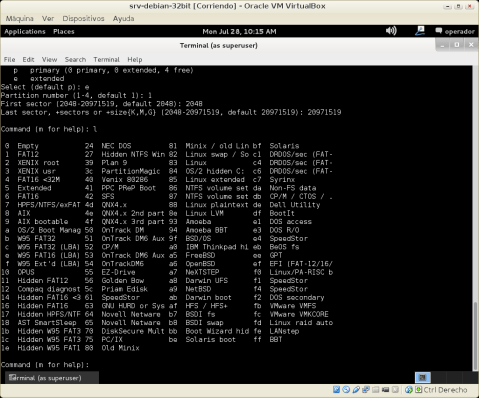Click the '24 NEC DOS' entry
Image resolution: width=479 pixels, height=398 pixels.
click(x=108, y=146)
